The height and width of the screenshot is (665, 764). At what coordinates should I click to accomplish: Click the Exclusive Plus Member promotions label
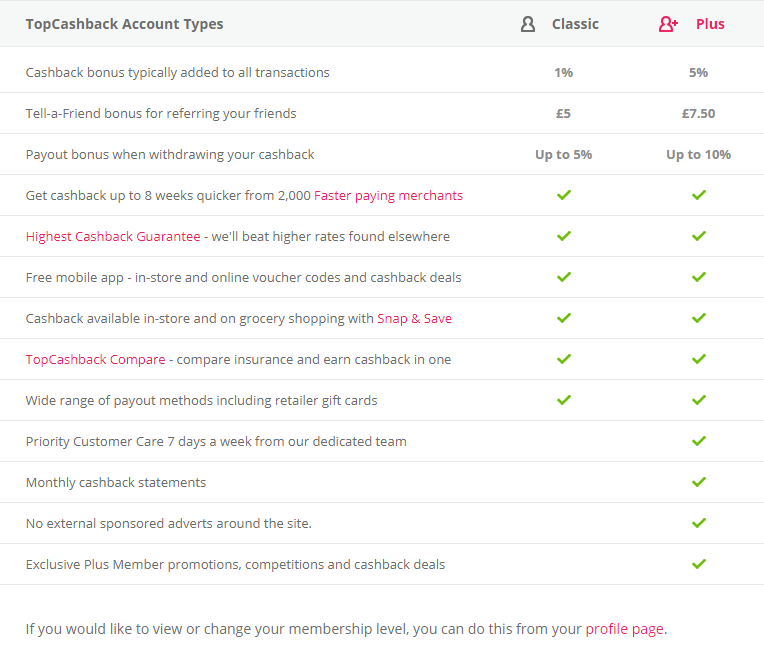click(235, 564)
